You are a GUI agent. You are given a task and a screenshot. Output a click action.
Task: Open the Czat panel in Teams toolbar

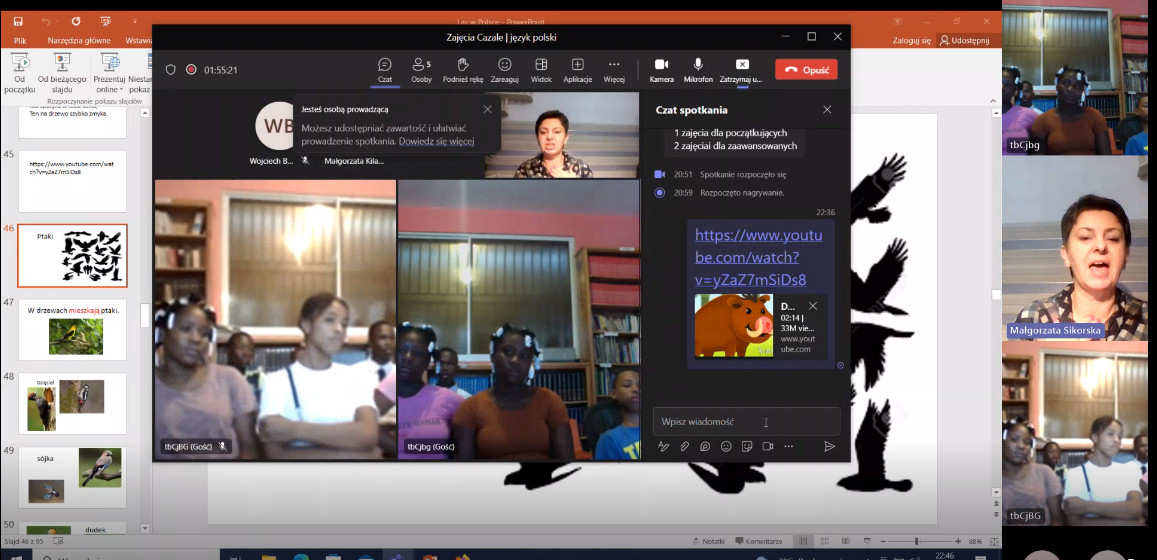384,69
